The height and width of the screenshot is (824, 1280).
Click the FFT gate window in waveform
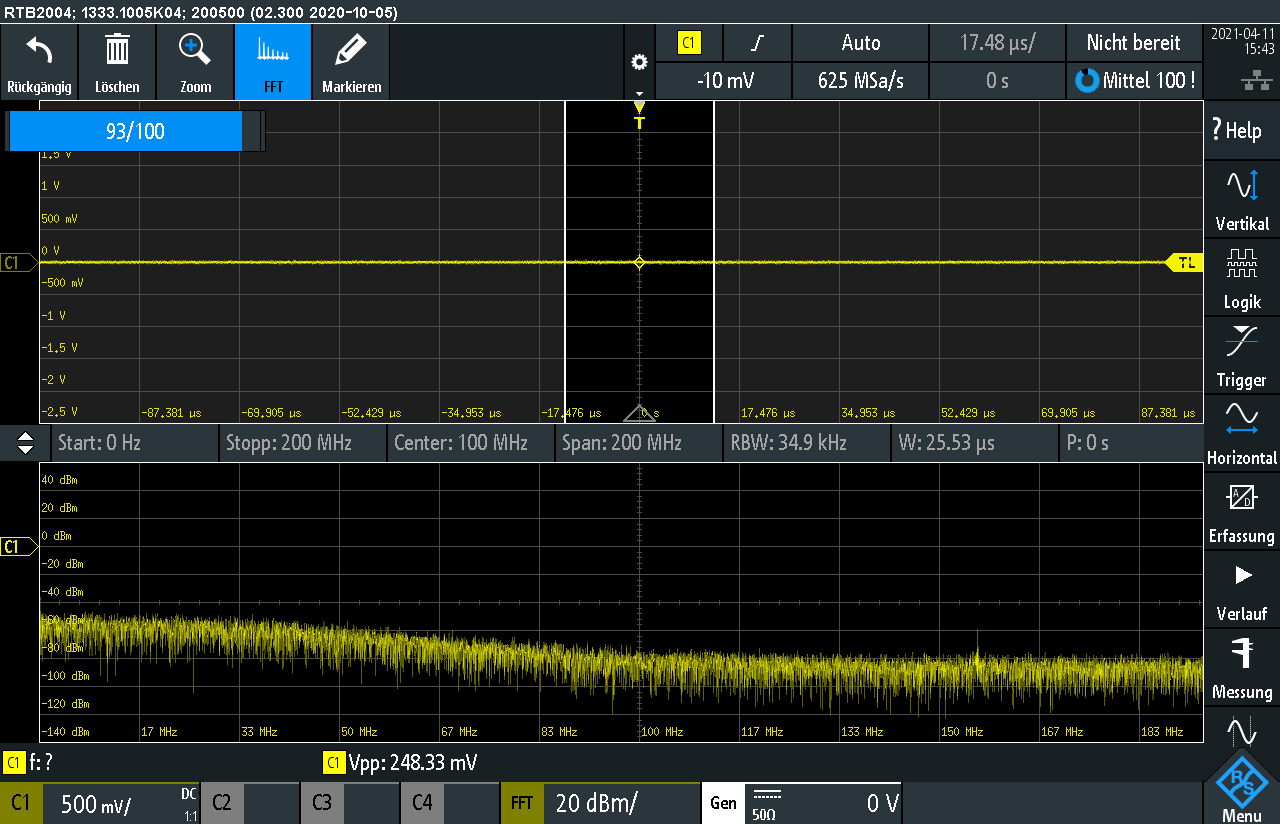coord(640,262)
